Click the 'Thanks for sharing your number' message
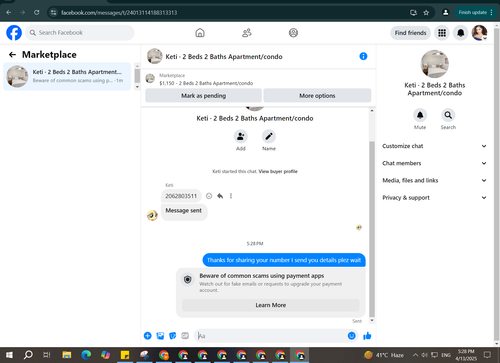The image size is (500, 363). [284, 260]
